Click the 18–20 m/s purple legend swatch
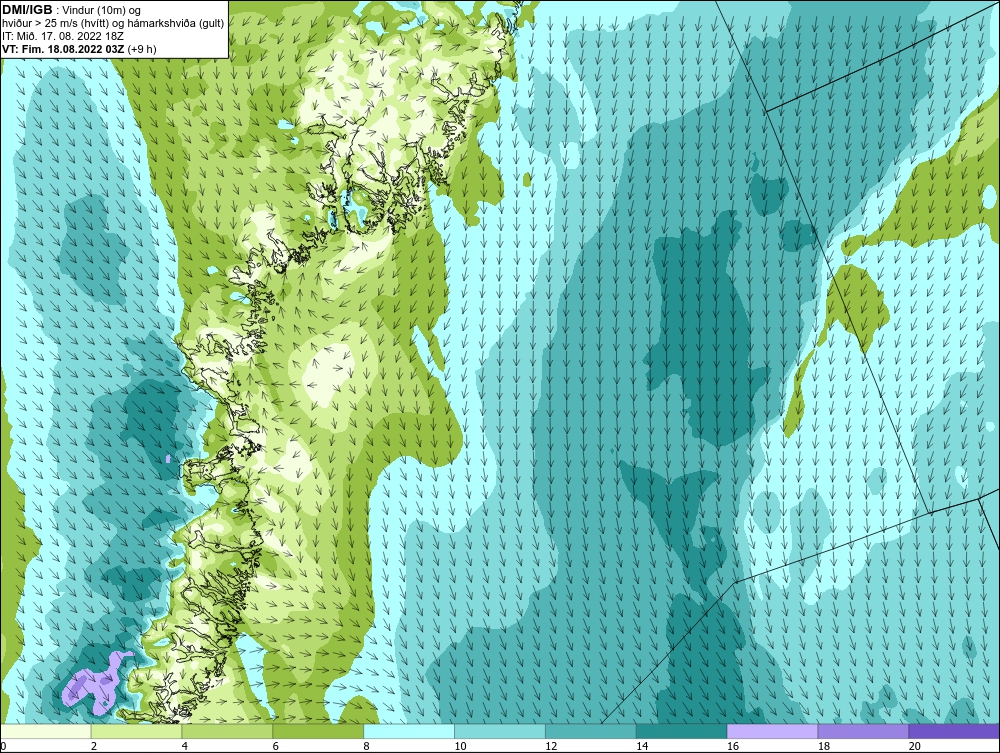1000x753 pixels. click(864, 731)
